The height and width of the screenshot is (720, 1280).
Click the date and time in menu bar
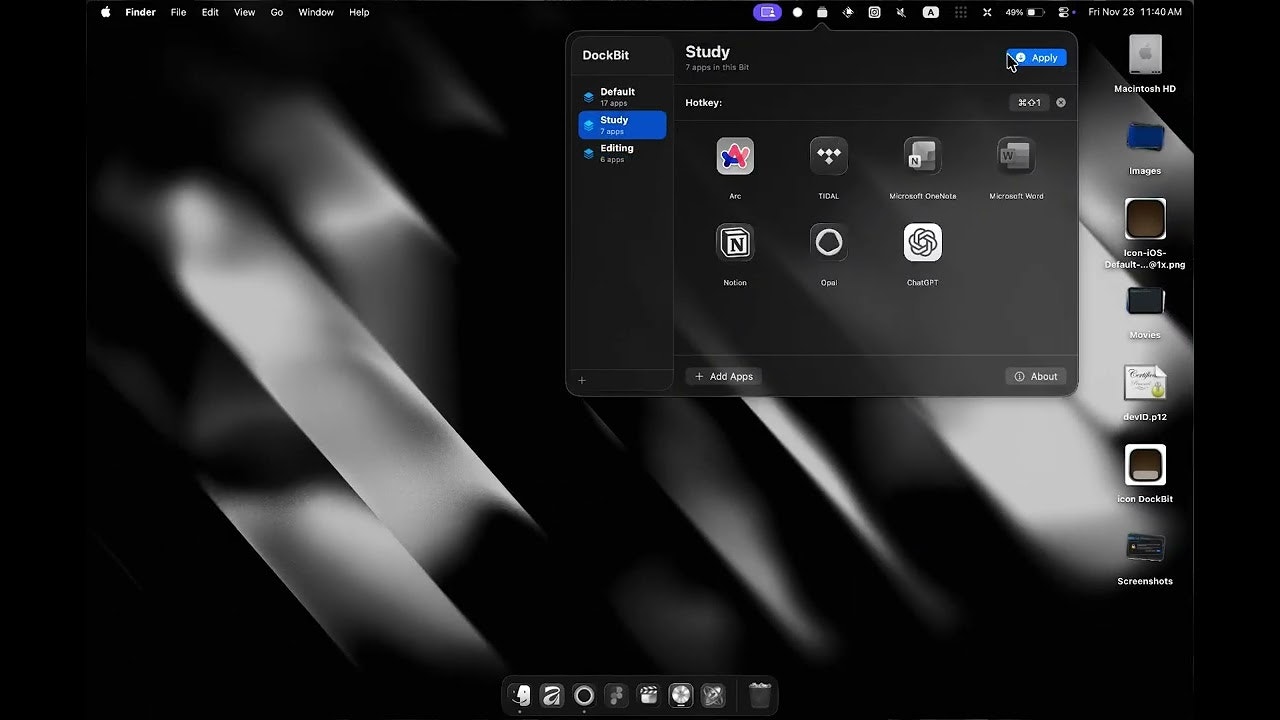pyautogui.click(x=1135, y=12)
